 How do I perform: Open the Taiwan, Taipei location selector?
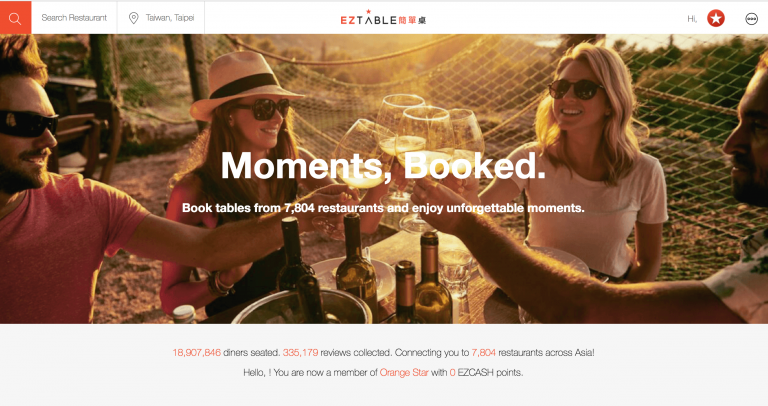click(161, 18)
